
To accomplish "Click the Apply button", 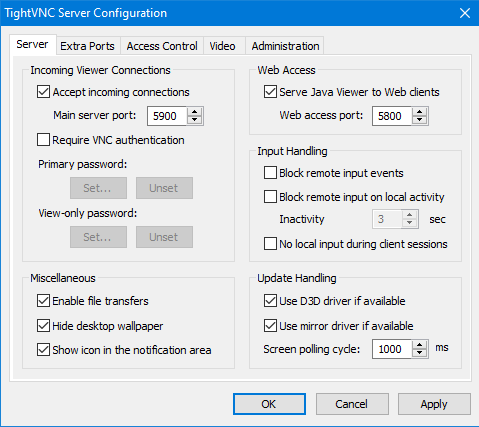I will point(434,404).
